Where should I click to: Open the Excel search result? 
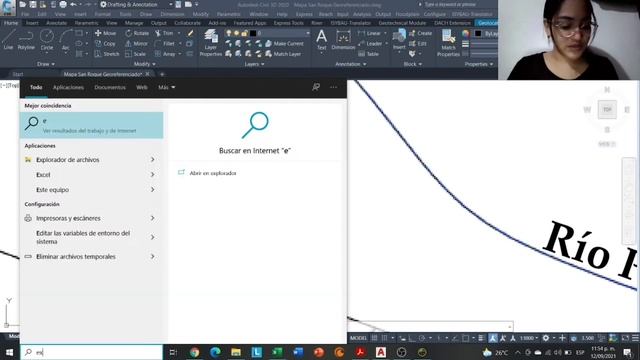[x=91, y=175]
